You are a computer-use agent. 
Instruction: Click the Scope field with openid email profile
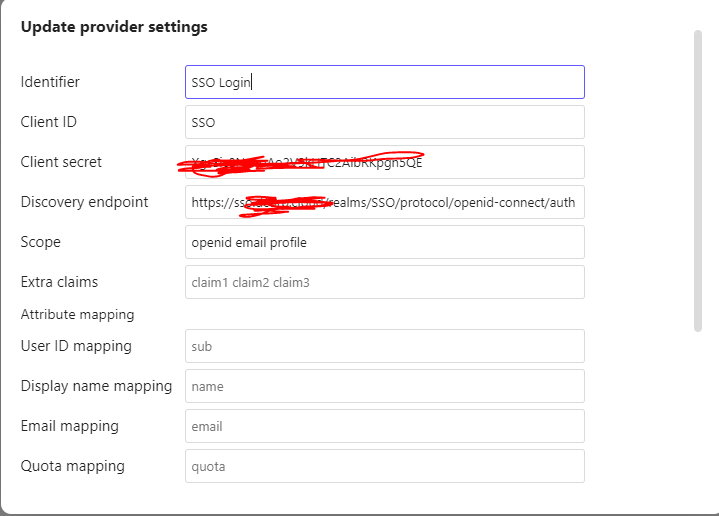click(x=384, y=242)
